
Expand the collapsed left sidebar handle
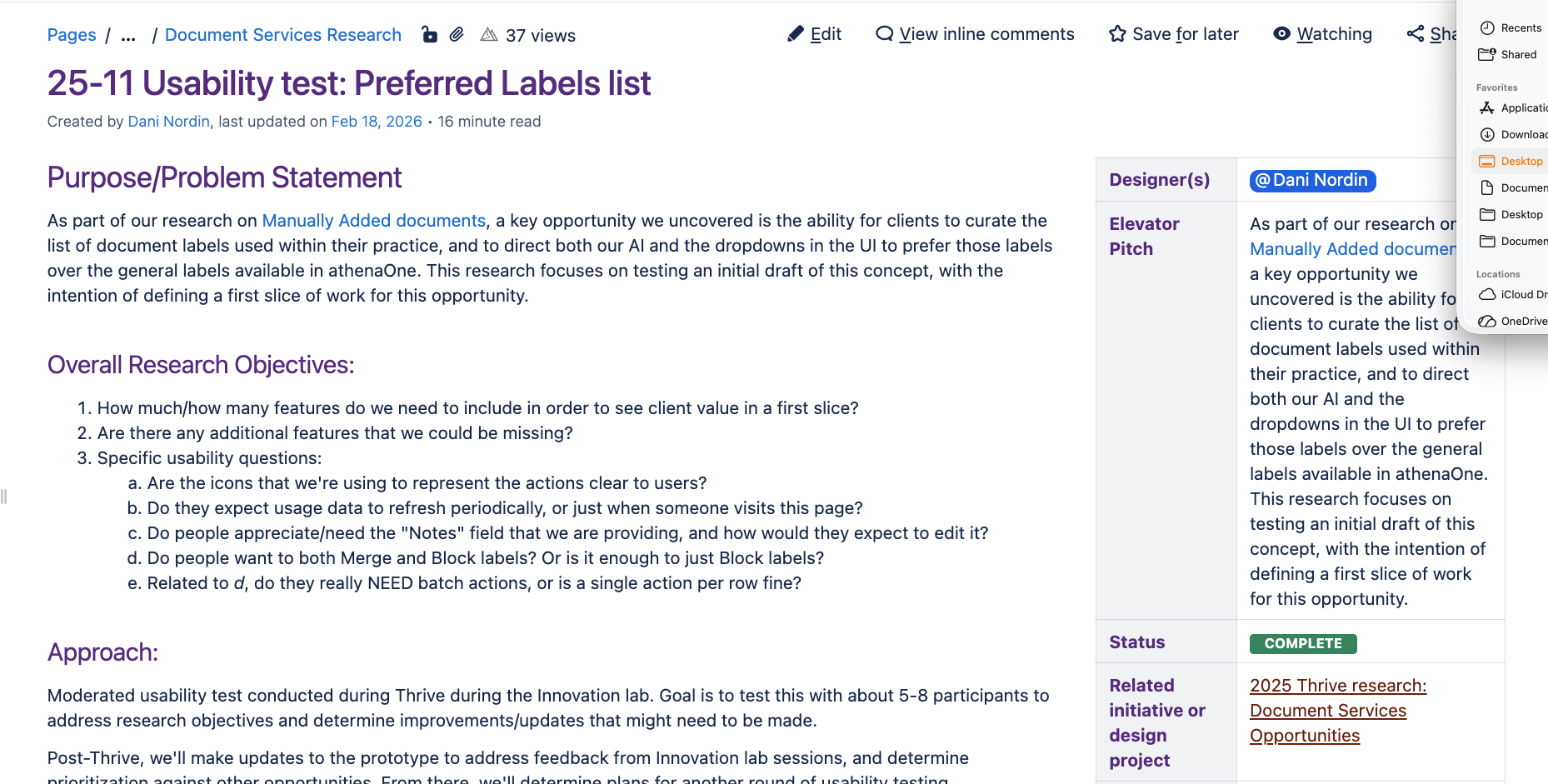4,497
